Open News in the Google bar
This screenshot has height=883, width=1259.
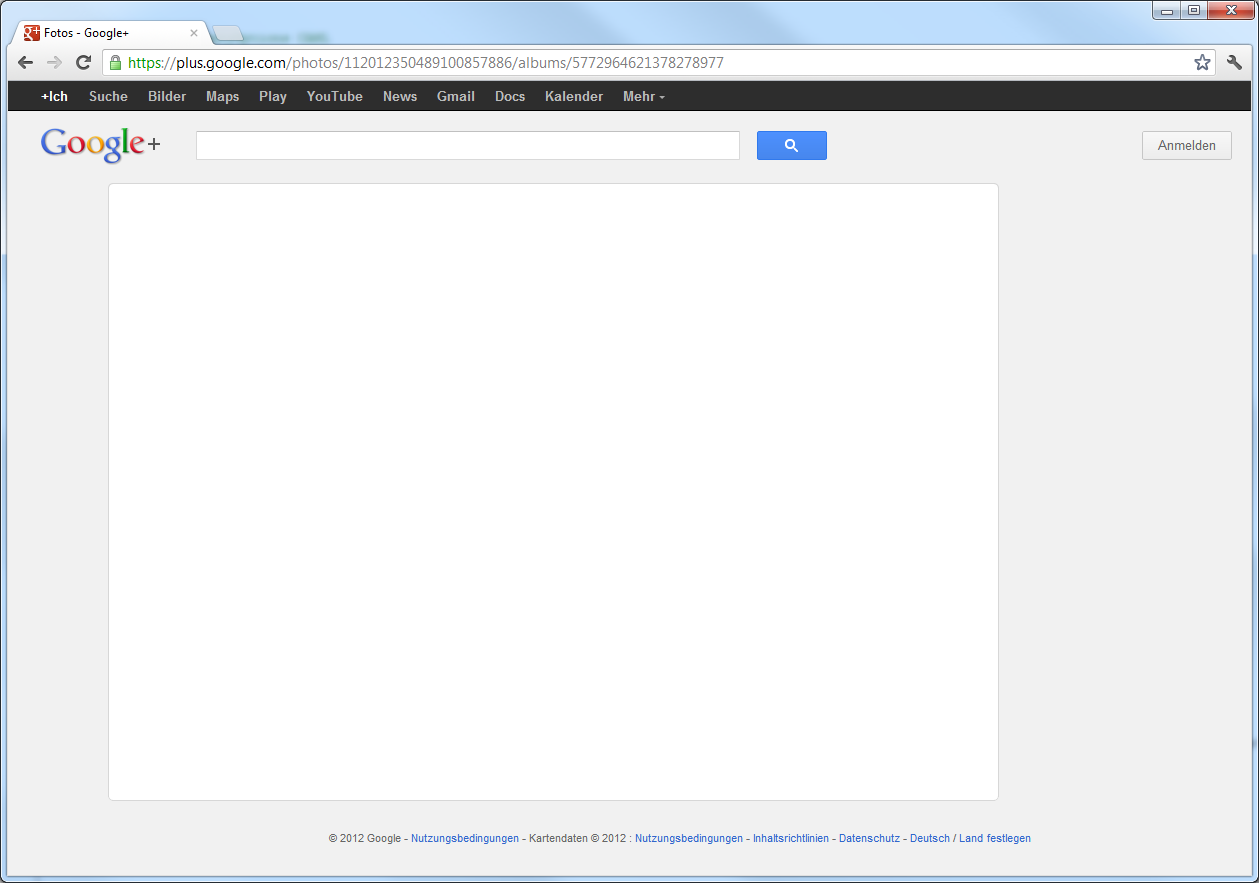pyautogui.click(x=400, y=97)
